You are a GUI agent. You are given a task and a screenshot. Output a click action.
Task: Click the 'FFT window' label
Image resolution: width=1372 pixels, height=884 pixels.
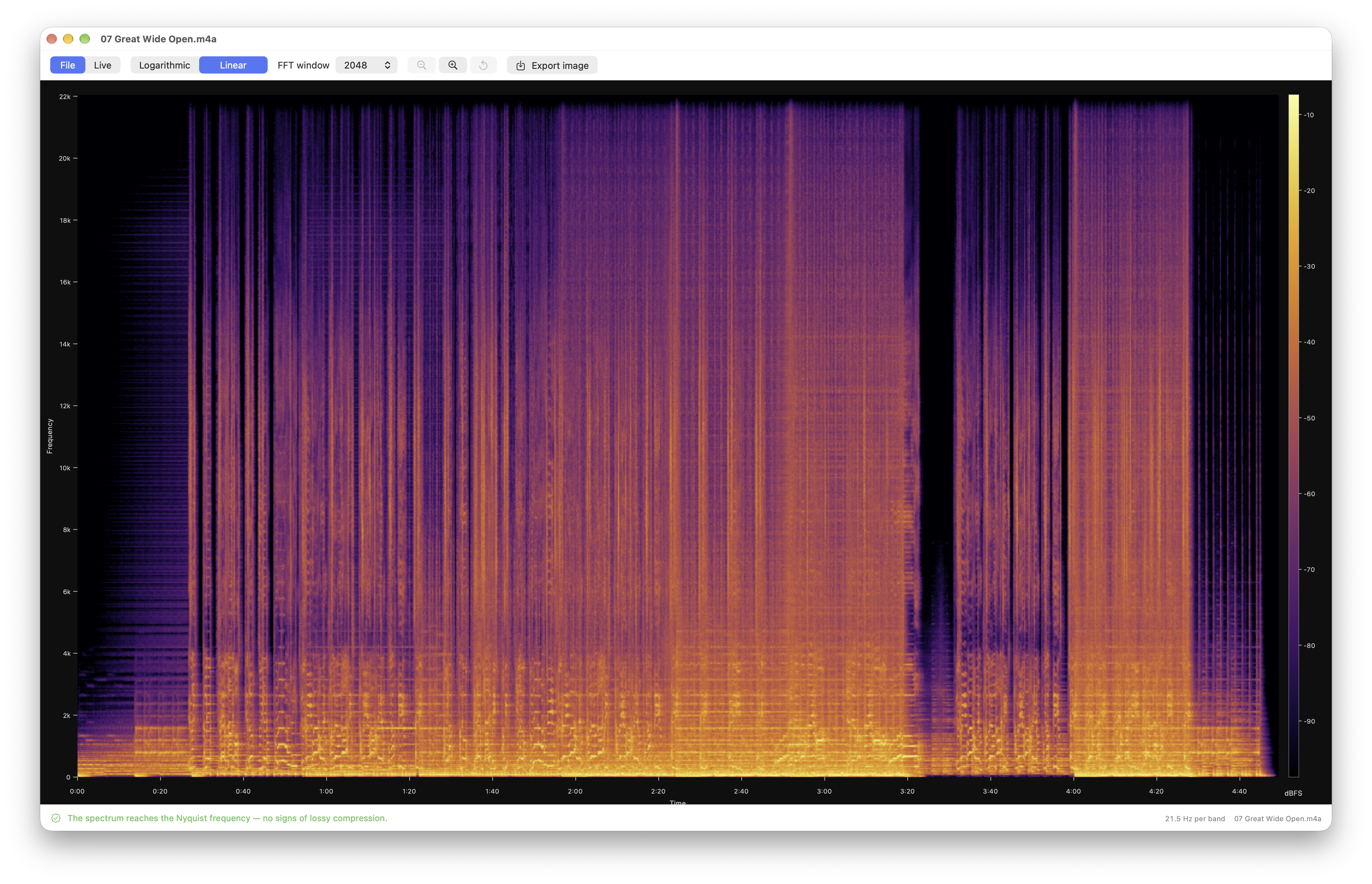pos(304,65)
